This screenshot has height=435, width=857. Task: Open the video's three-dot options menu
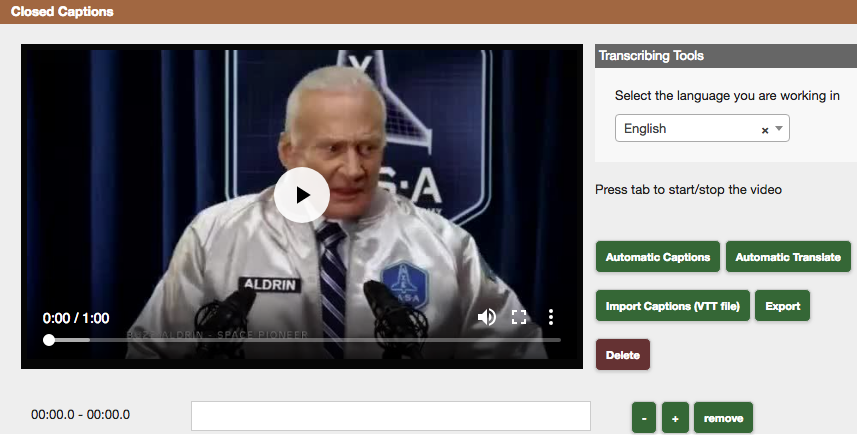(551, 317)
